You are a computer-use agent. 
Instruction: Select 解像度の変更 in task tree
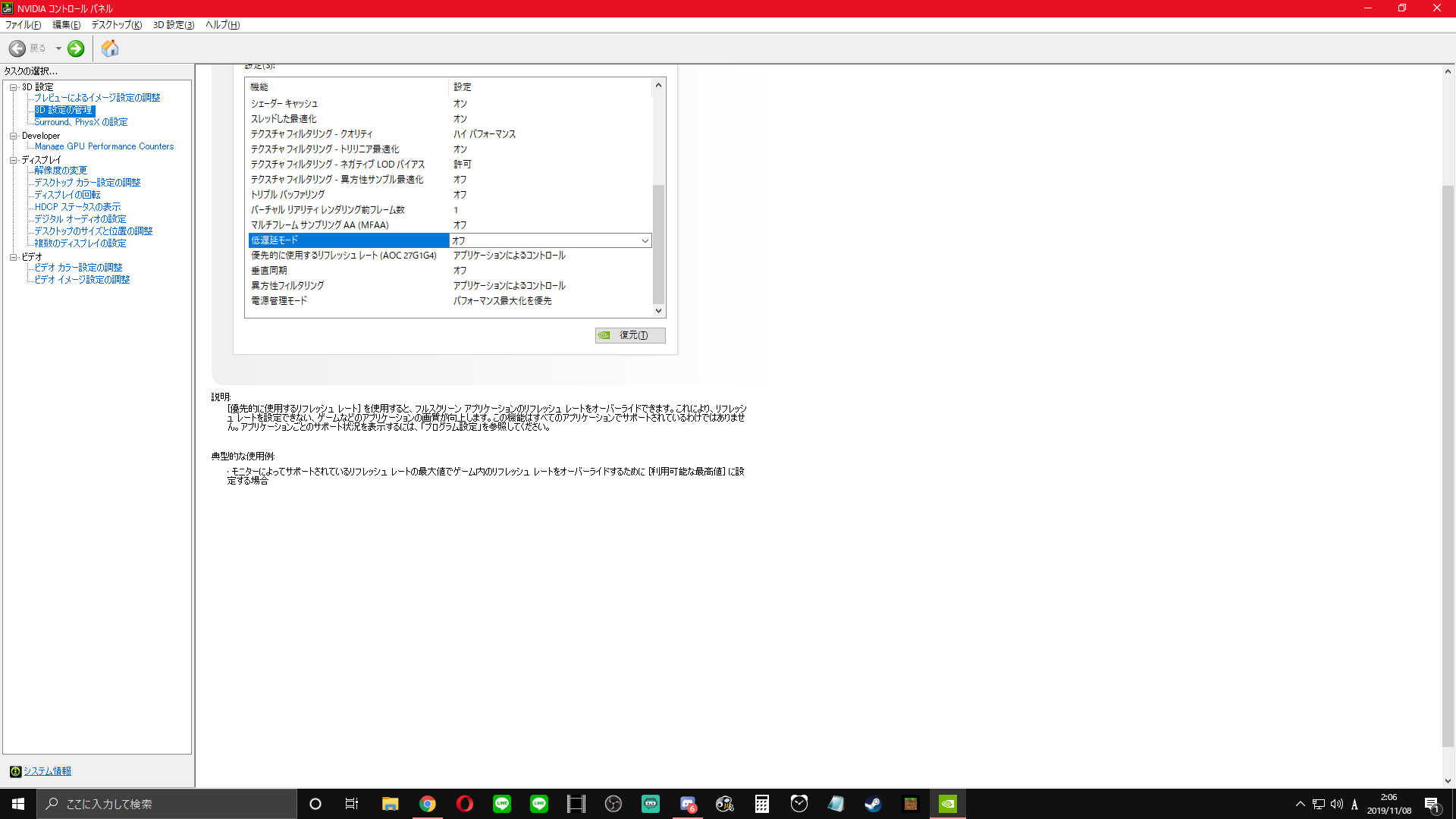[x=61, y=171]
